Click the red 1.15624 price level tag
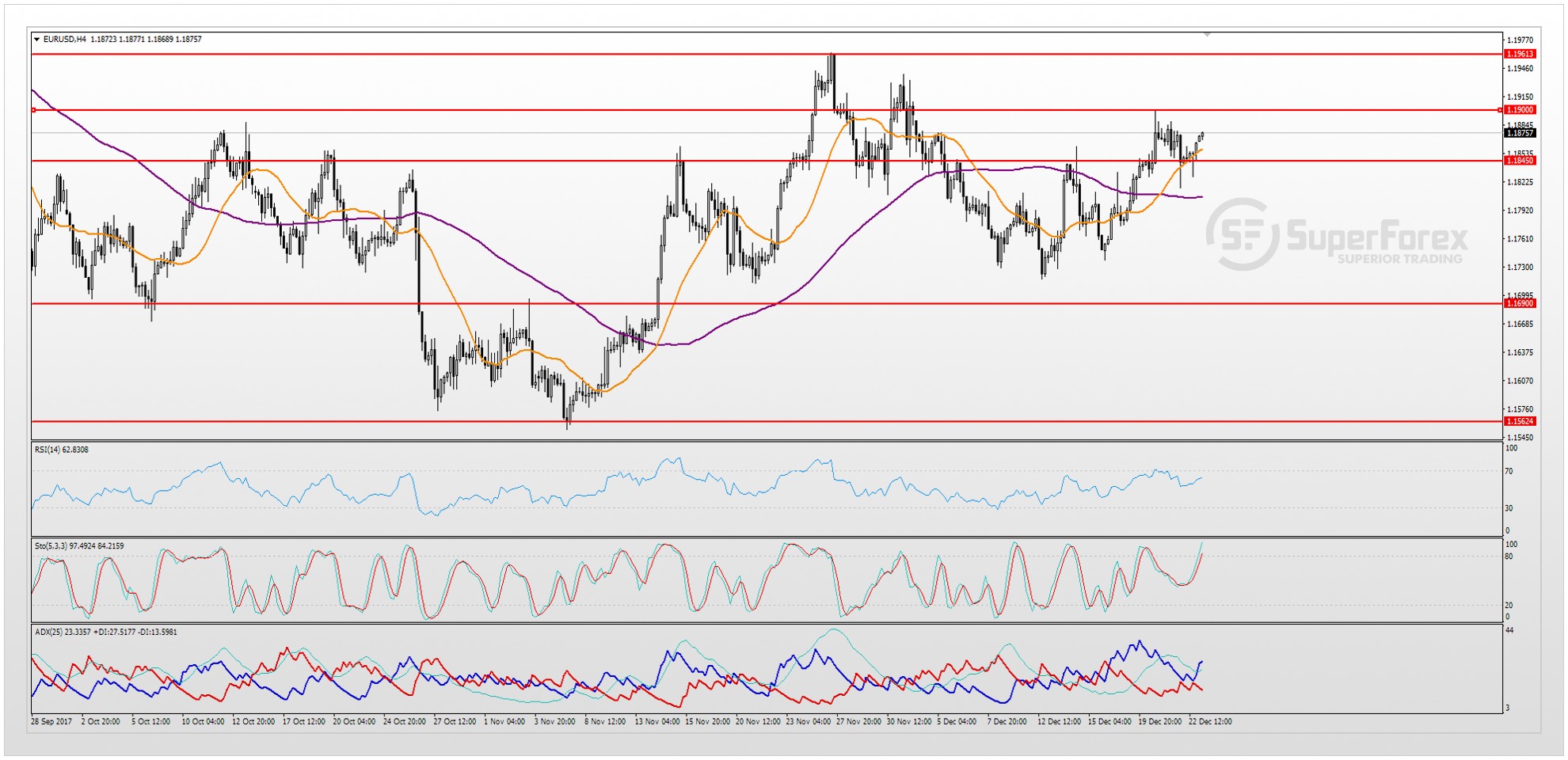 click(x=1520, y=421)
